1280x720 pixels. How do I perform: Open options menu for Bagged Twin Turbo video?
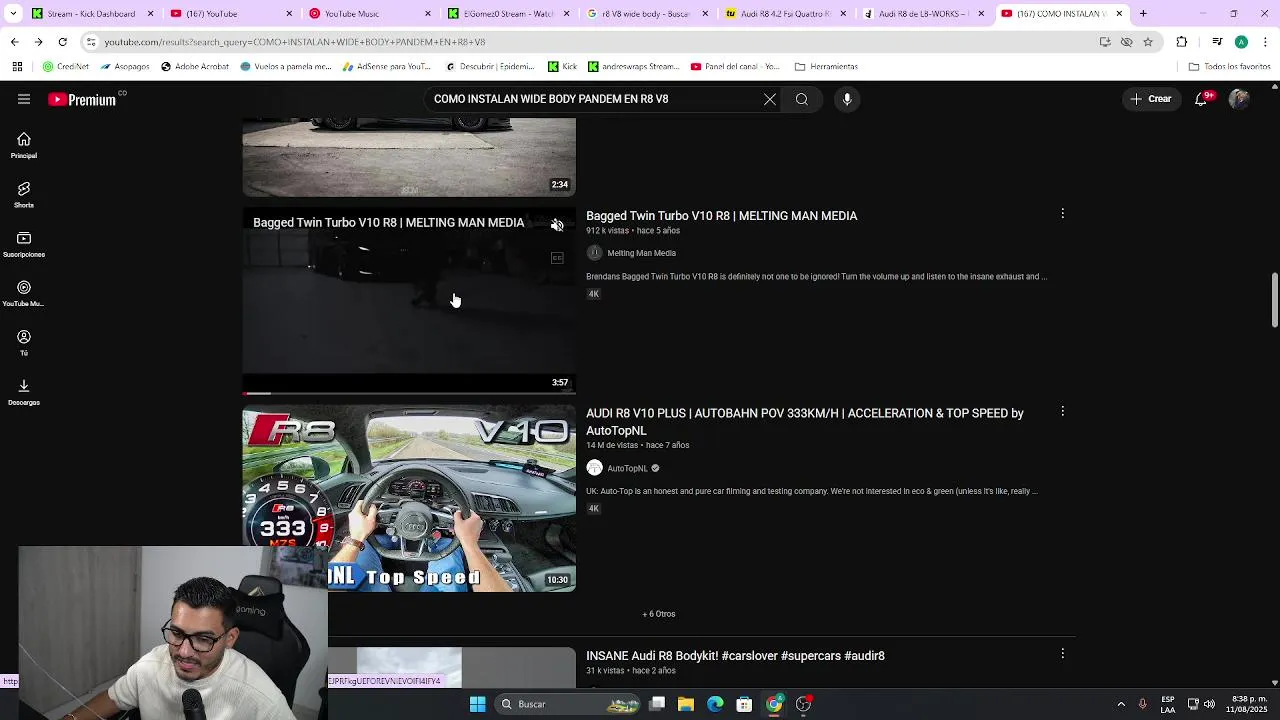[1062, 213]
